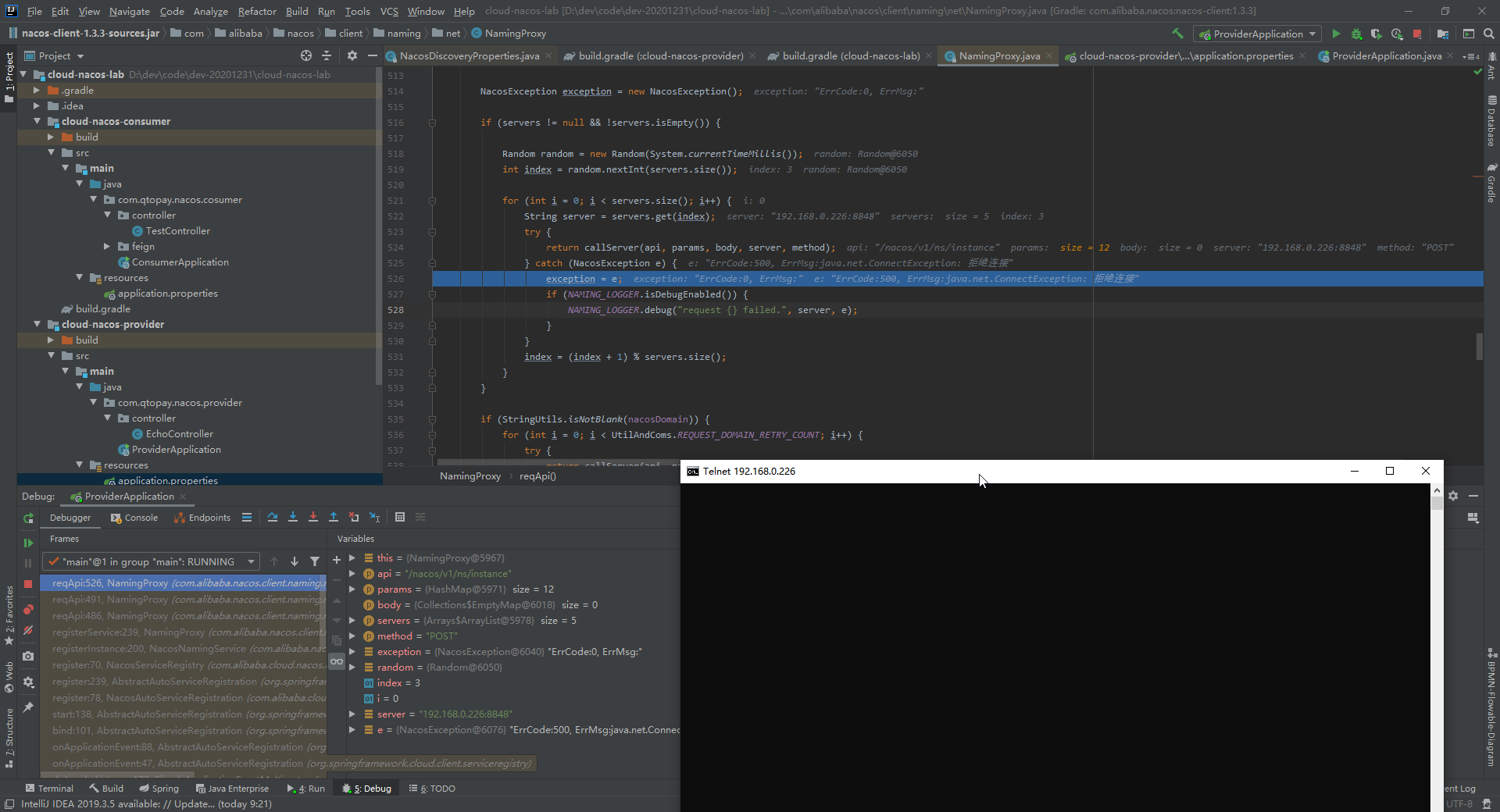Toggle the fold marker at line 516
This screenshot has height=812, width=1500.
(x=432, y=123)
